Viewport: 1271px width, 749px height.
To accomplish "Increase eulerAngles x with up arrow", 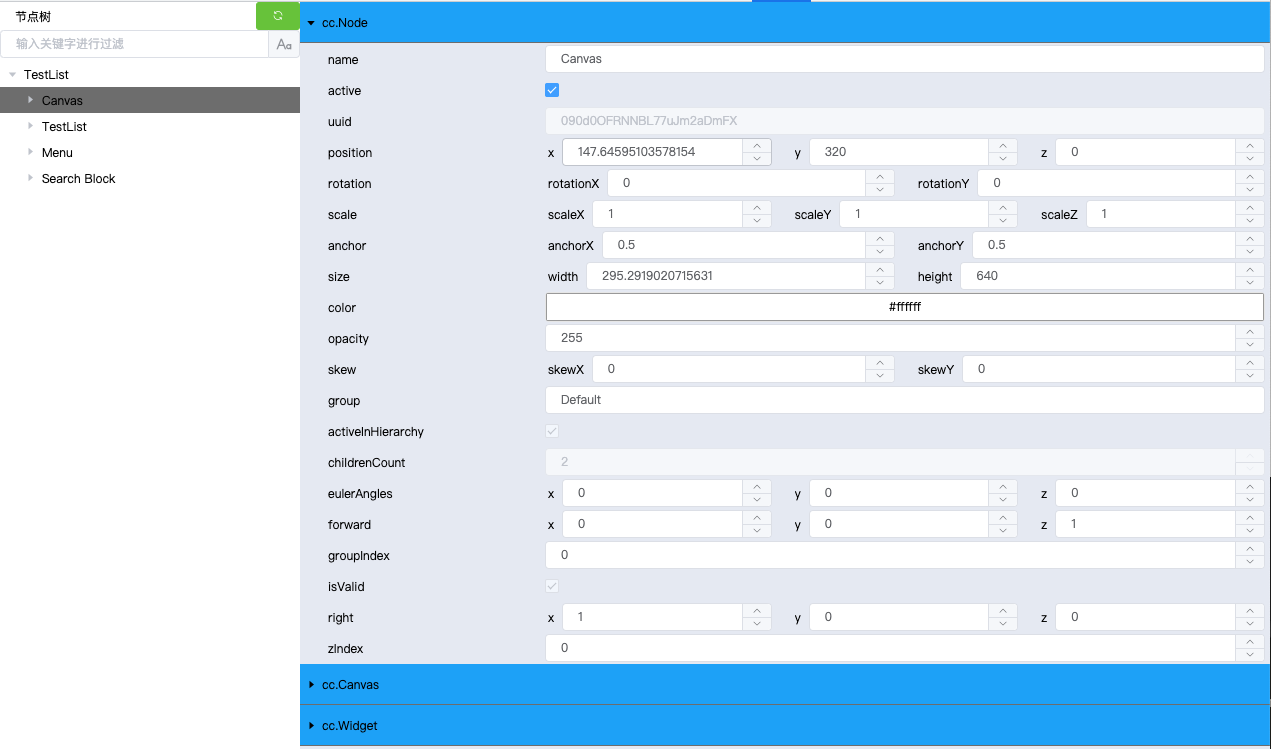I will click(757, 487).
